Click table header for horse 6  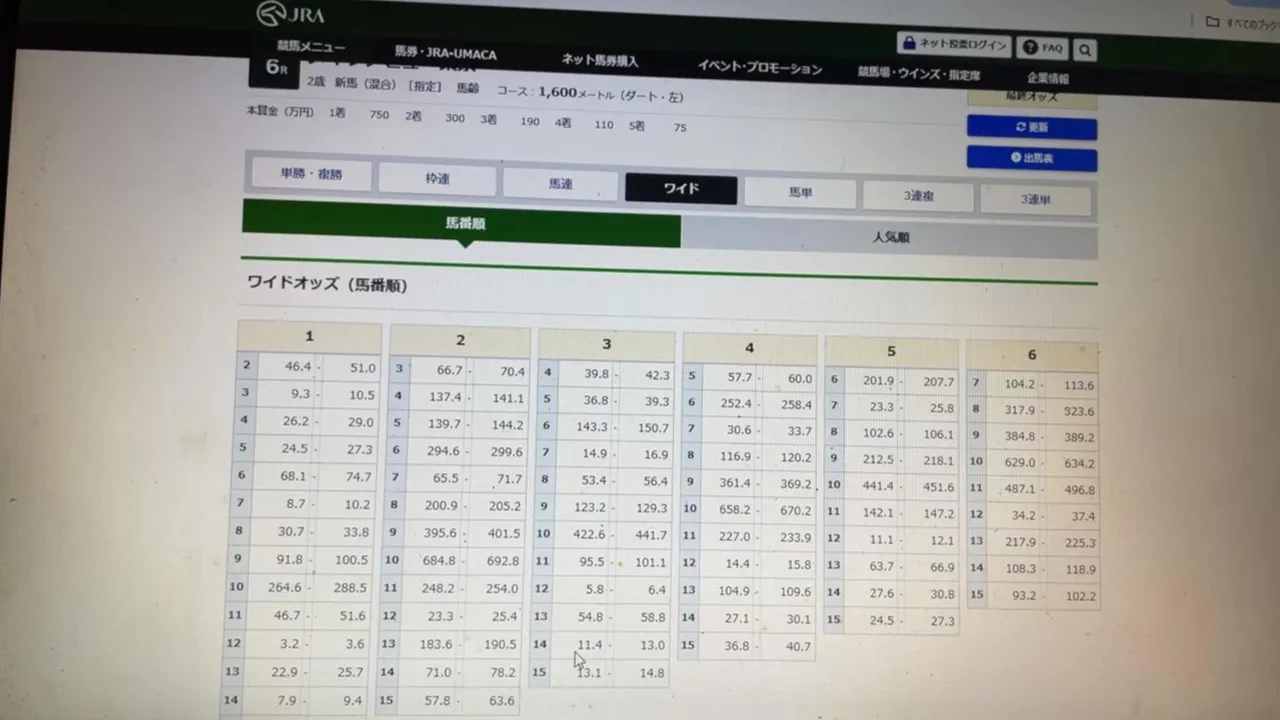click(x=1032, y=355)
